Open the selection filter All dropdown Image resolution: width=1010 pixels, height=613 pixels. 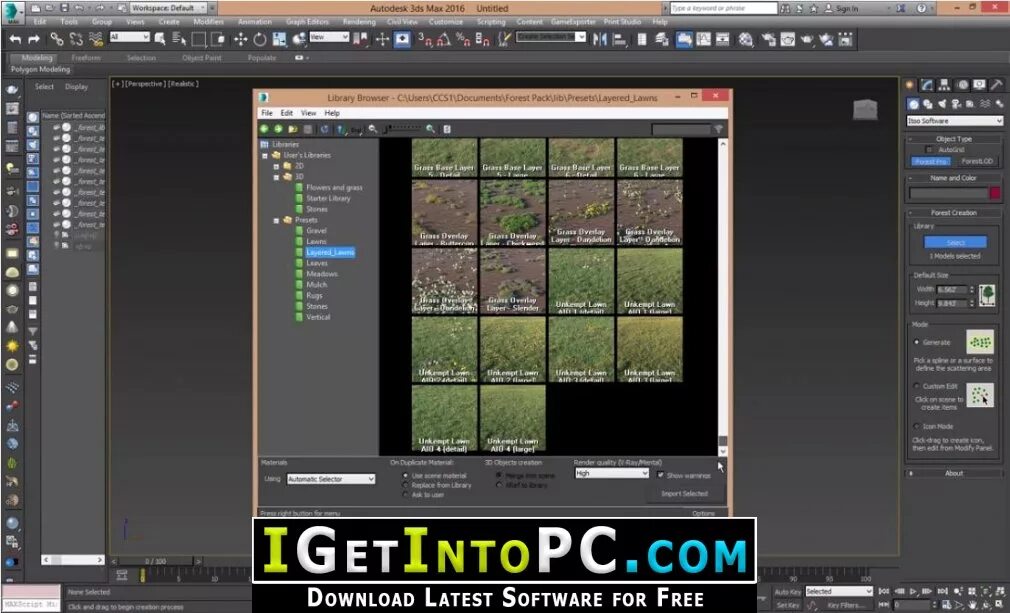[129, 37]
